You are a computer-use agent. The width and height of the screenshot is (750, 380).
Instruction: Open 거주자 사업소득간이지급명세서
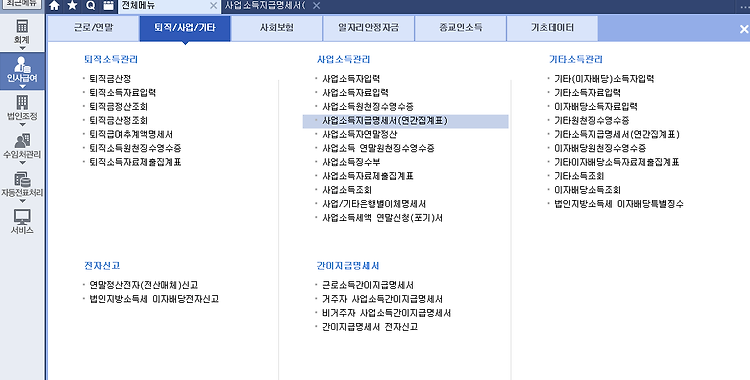click(x=382, y=299)
